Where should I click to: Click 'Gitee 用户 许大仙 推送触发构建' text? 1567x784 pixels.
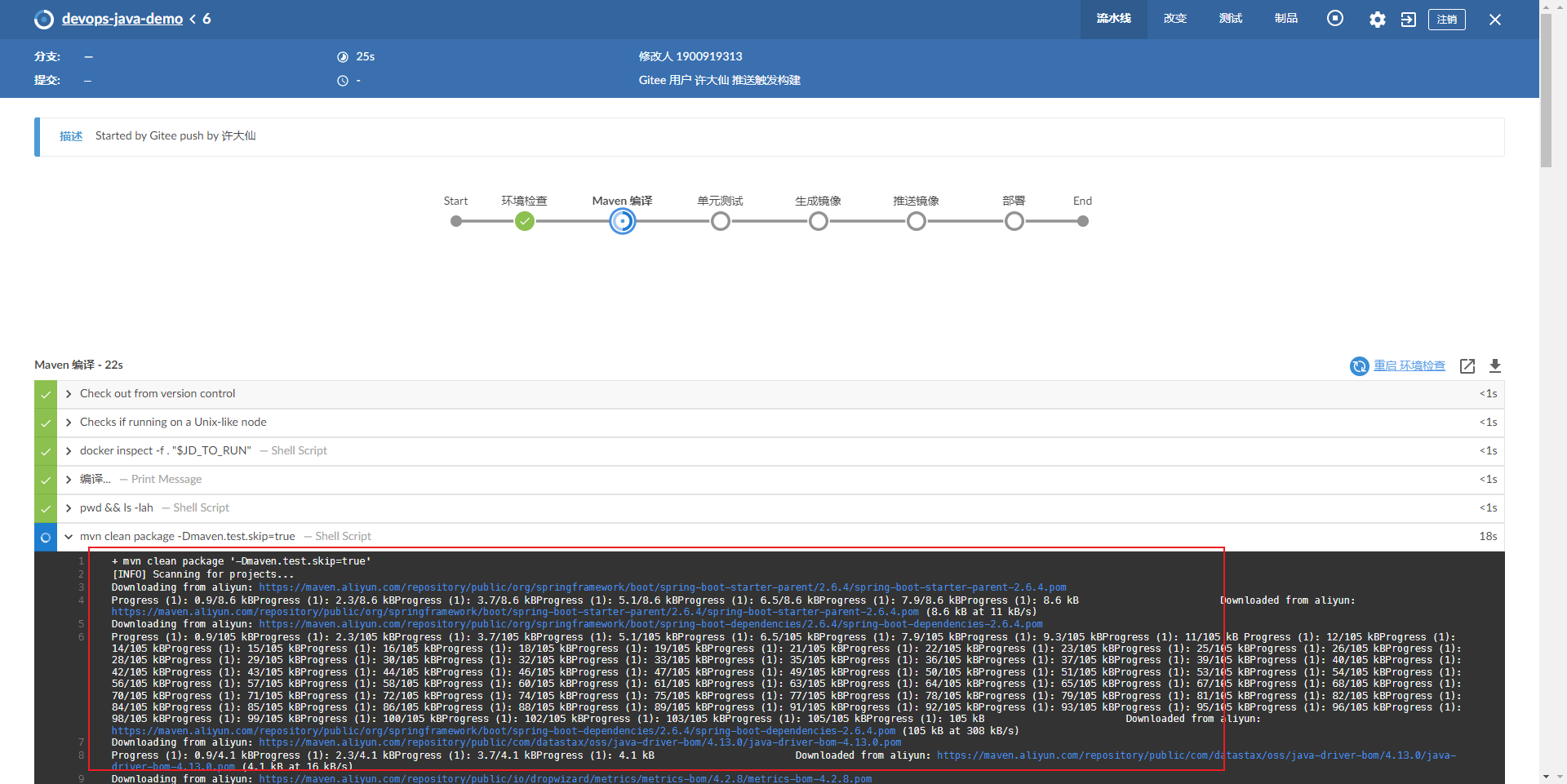[719, 81]
